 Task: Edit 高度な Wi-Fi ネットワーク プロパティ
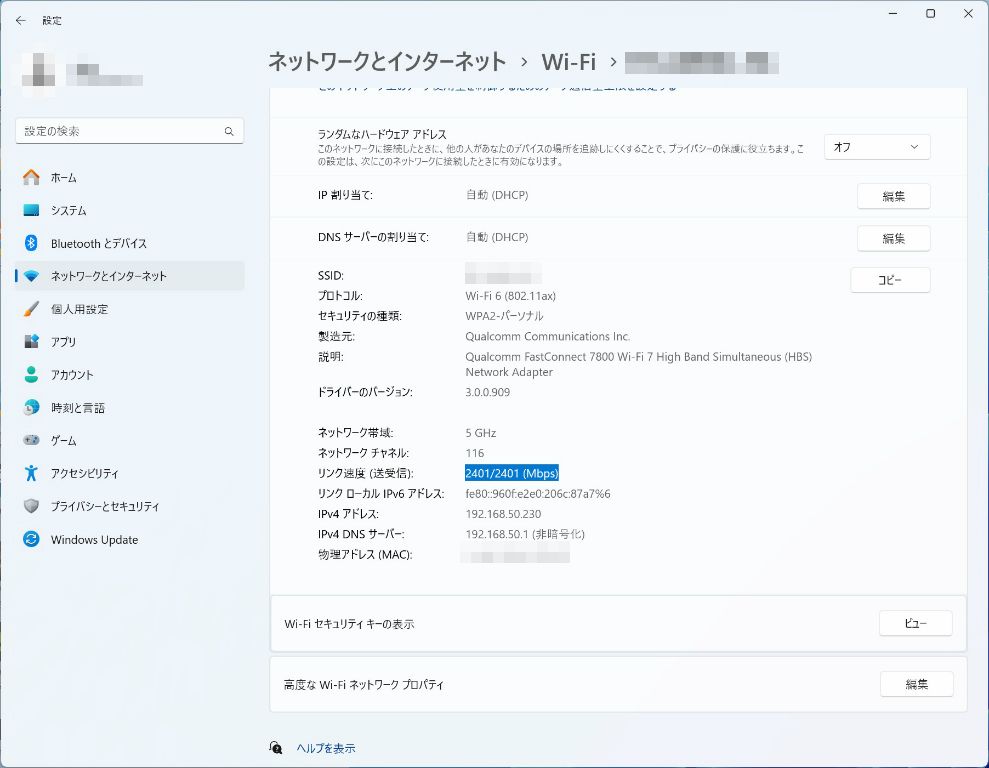click(915, 684)
